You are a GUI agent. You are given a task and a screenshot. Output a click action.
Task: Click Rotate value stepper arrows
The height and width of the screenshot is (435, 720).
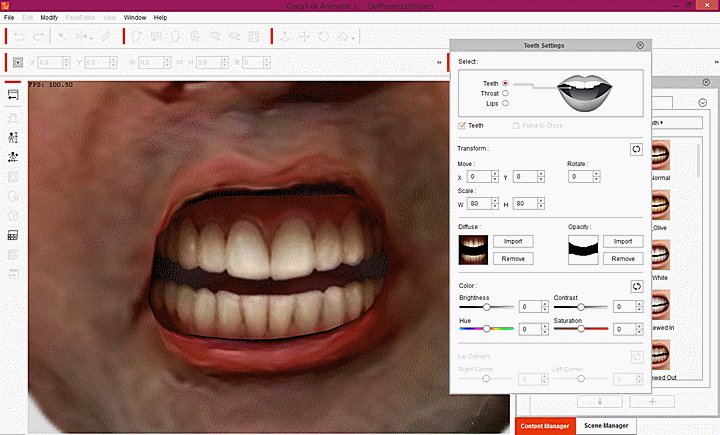596,176
